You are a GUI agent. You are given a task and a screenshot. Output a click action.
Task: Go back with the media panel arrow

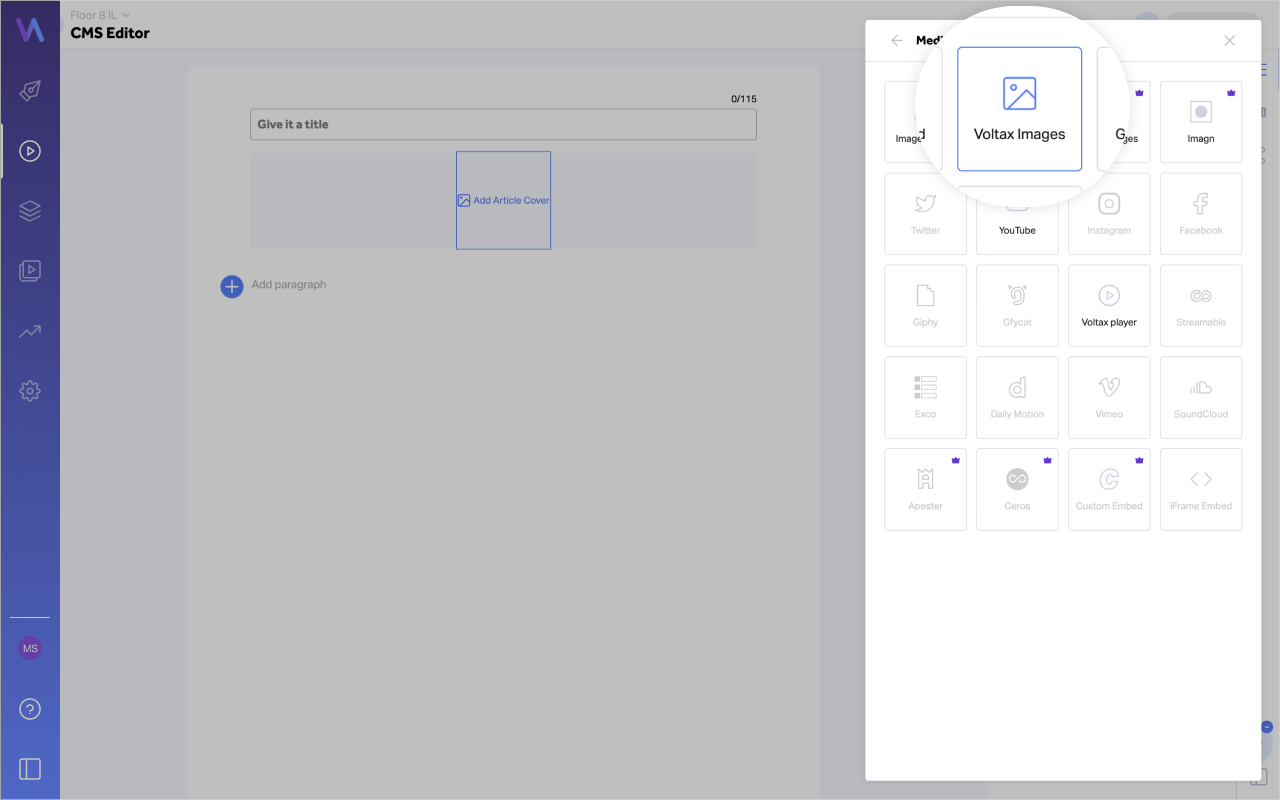[x=897, y=41]
